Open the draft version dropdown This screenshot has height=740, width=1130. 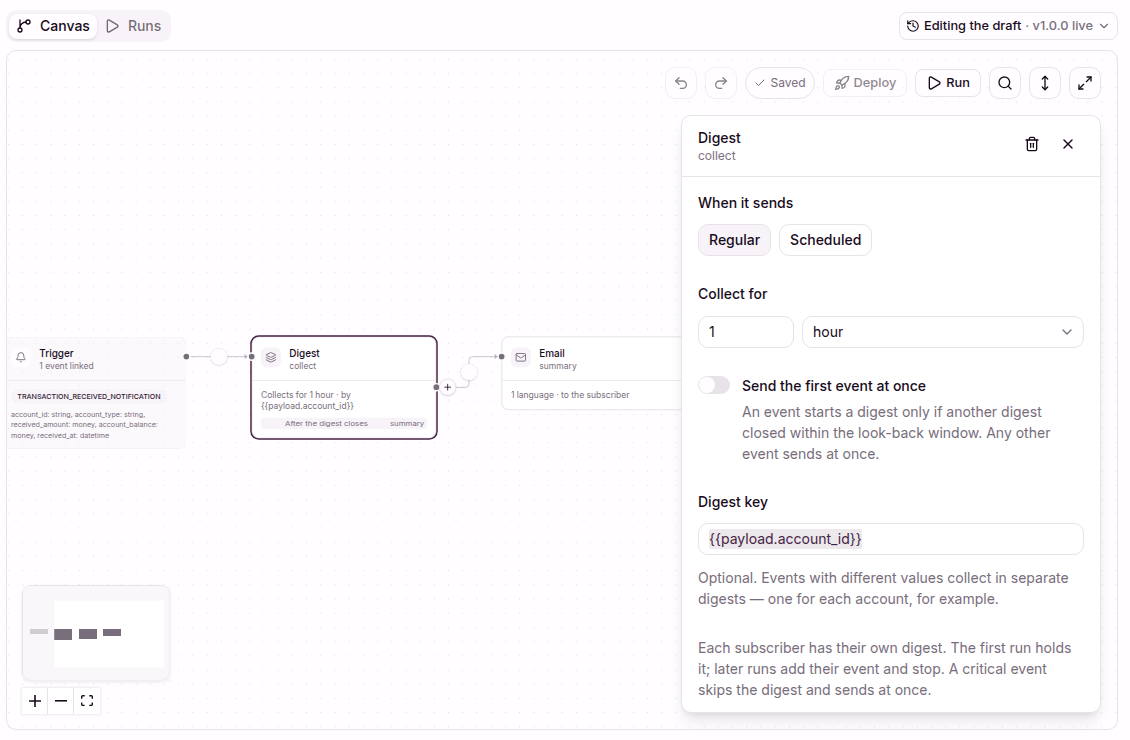tap(1007, 26)
